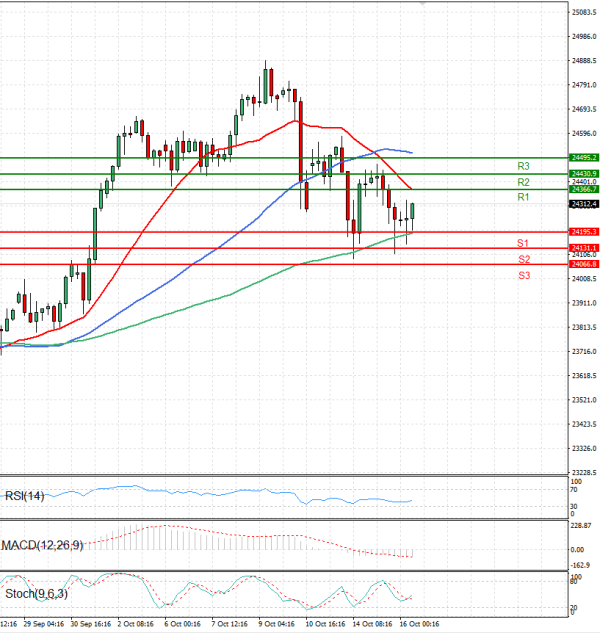
Task: Select the MACD(12,26,9) indicator label
Action: [43, 544]
